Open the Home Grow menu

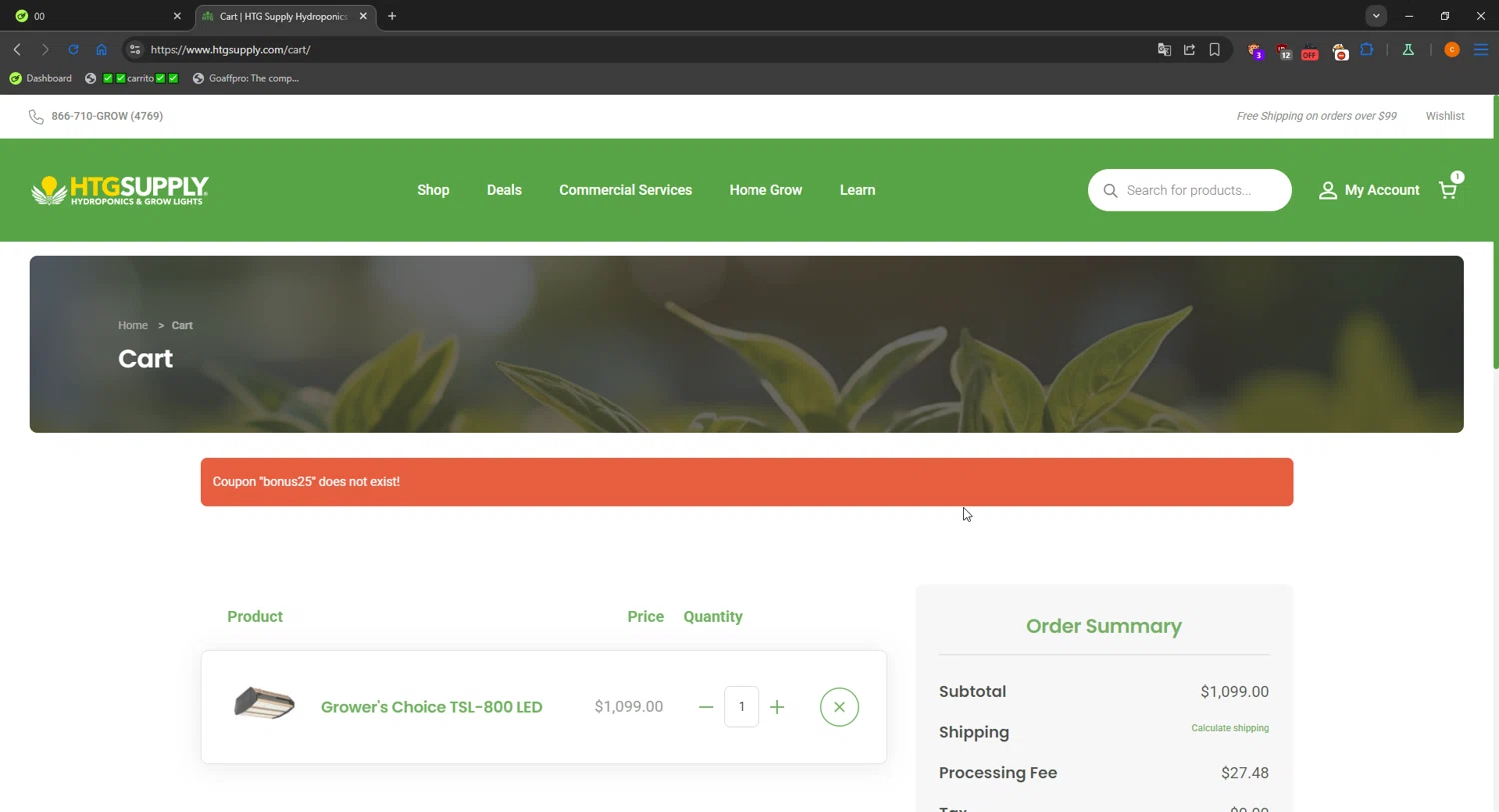click(765, 190)
